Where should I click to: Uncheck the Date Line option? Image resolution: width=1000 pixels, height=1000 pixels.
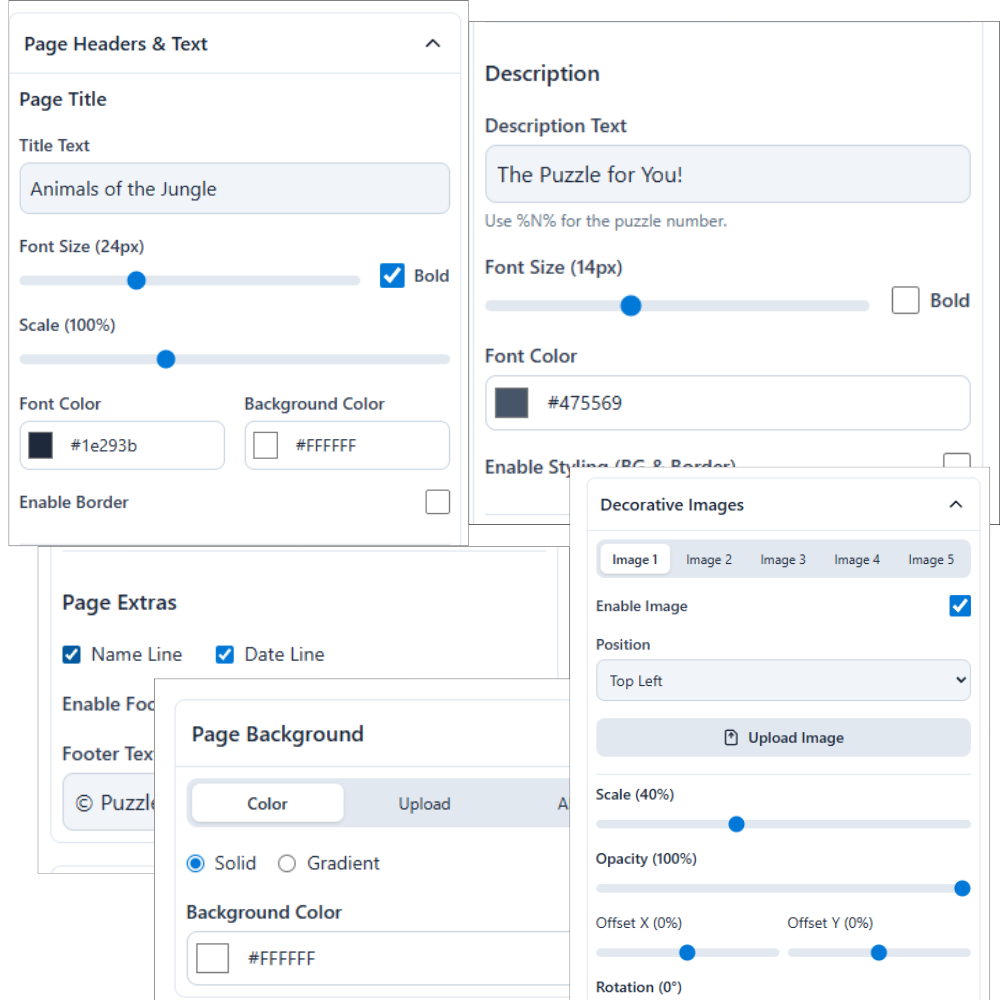(225, 655)
